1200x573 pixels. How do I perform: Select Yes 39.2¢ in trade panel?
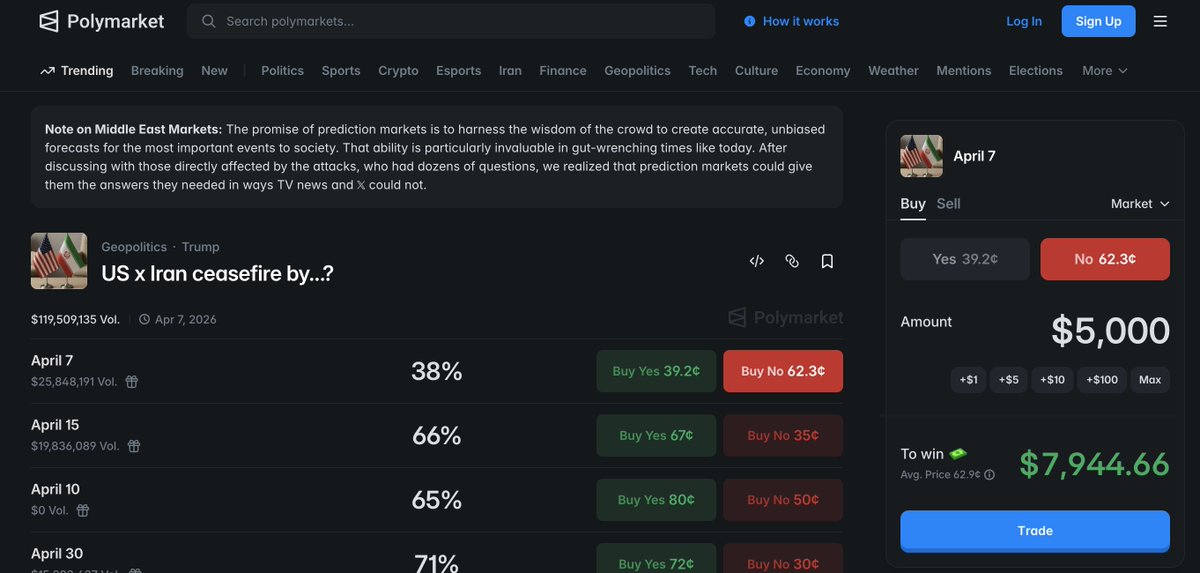(965, 259)
